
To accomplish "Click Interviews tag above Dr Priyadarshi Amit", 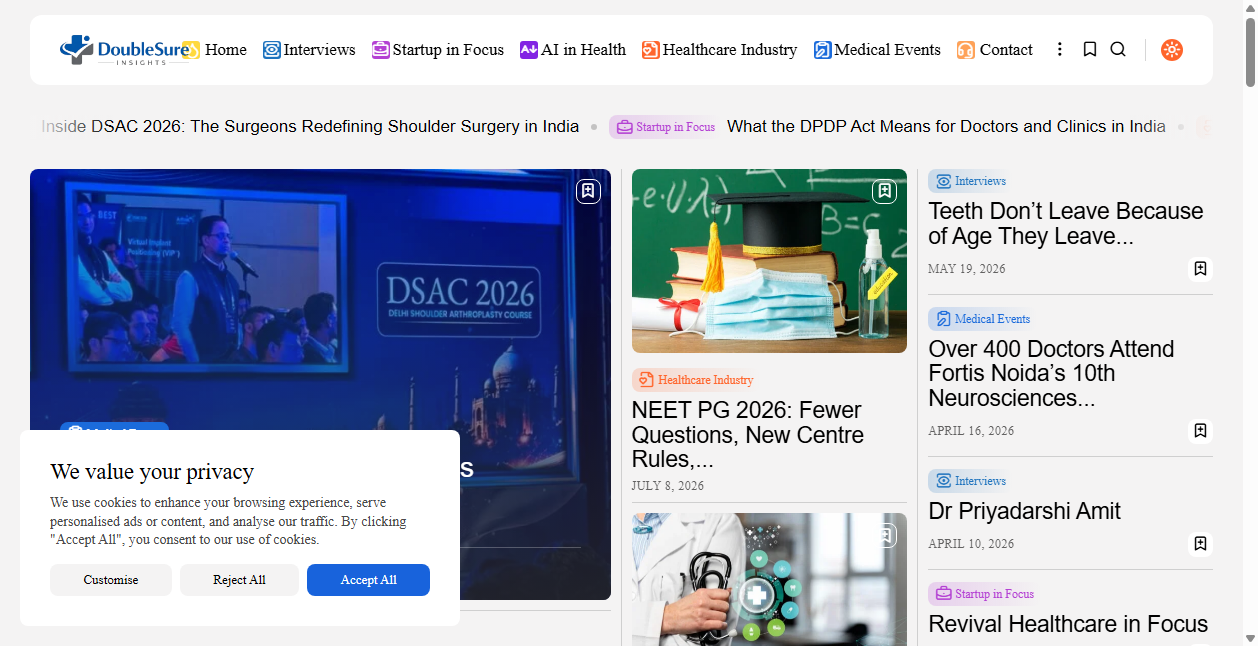I will coord(969,481).
